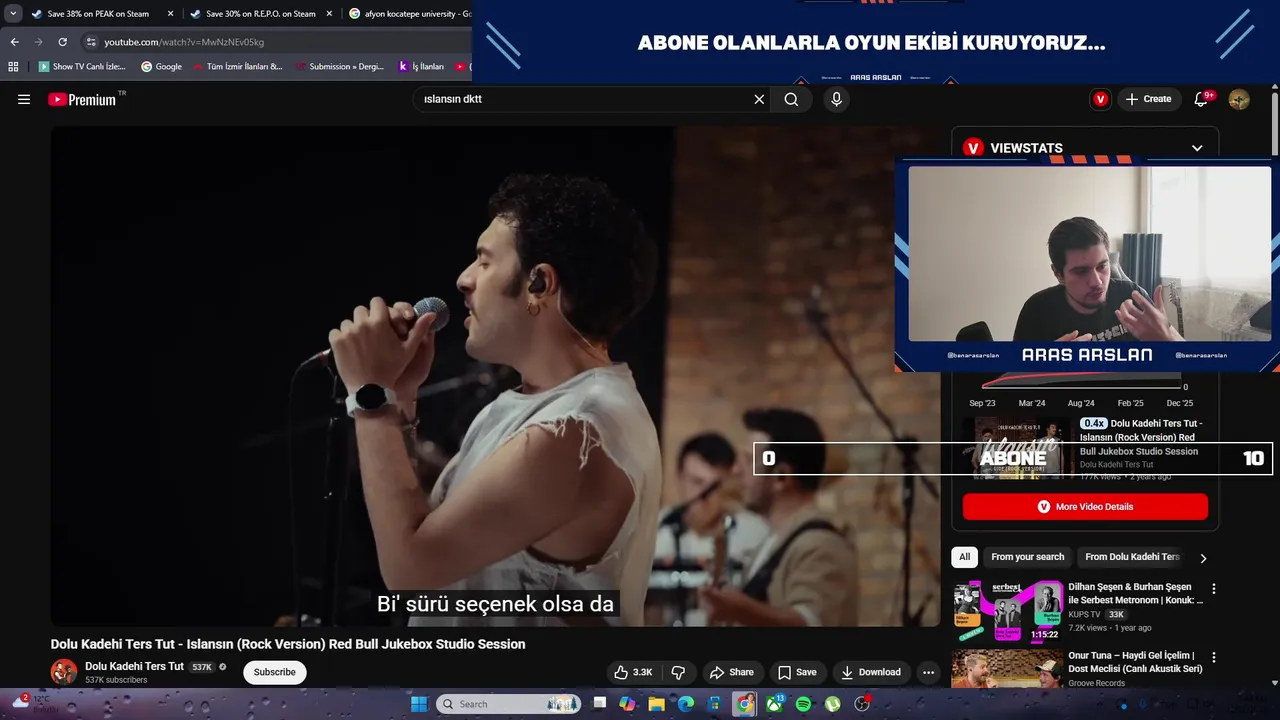The width and height of the screenshot is (1280, 720).
Task: Open Dilhan Şeşen & Burhan Şeşen video title
Action: tap(1136, 593)
